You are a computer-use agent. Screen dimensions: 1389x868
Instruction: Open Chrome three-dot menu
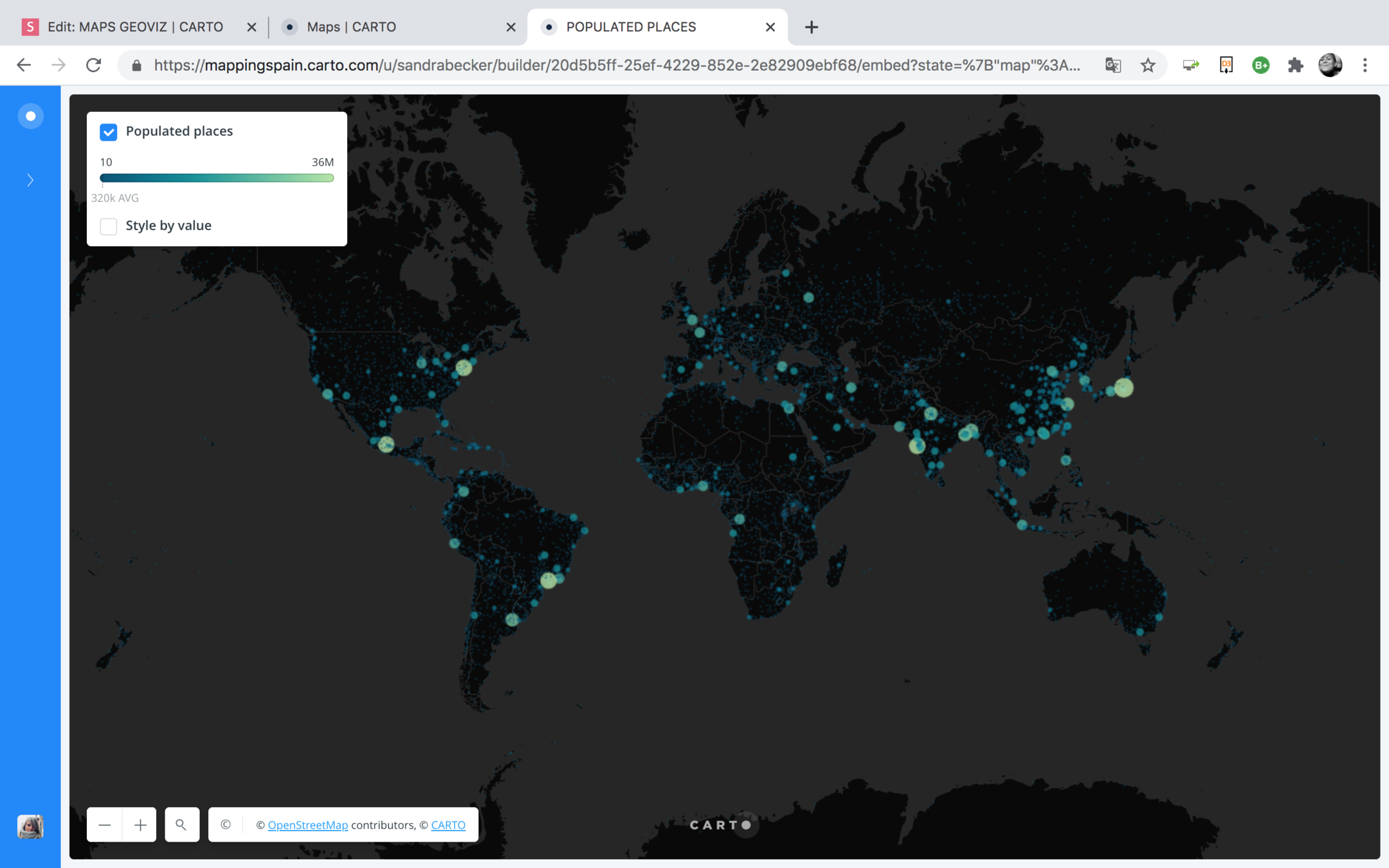coord(1365,65)
